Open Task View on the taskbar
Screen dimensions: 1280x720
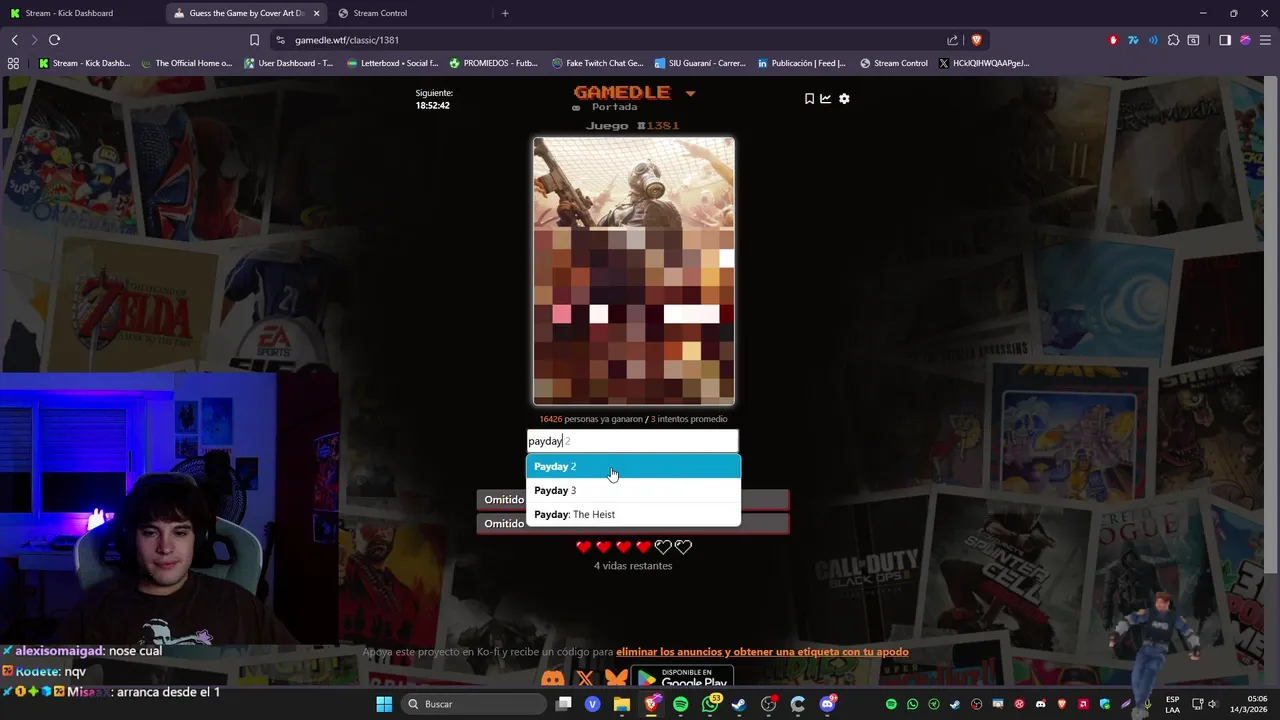point(564,704)
